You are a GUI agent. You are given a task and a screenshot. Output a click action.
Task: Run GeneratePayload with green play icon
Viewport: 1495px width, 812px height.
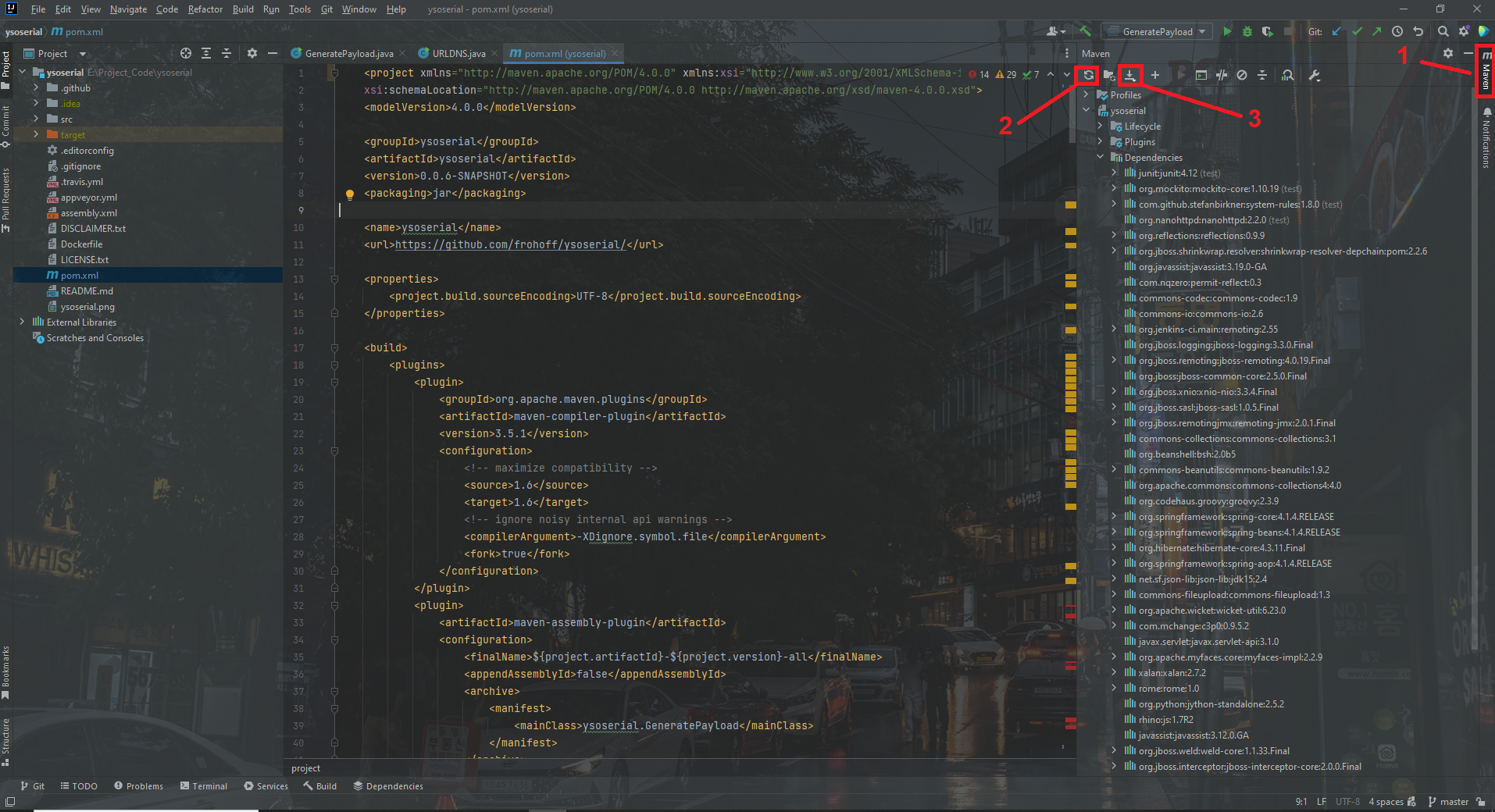1227,31
